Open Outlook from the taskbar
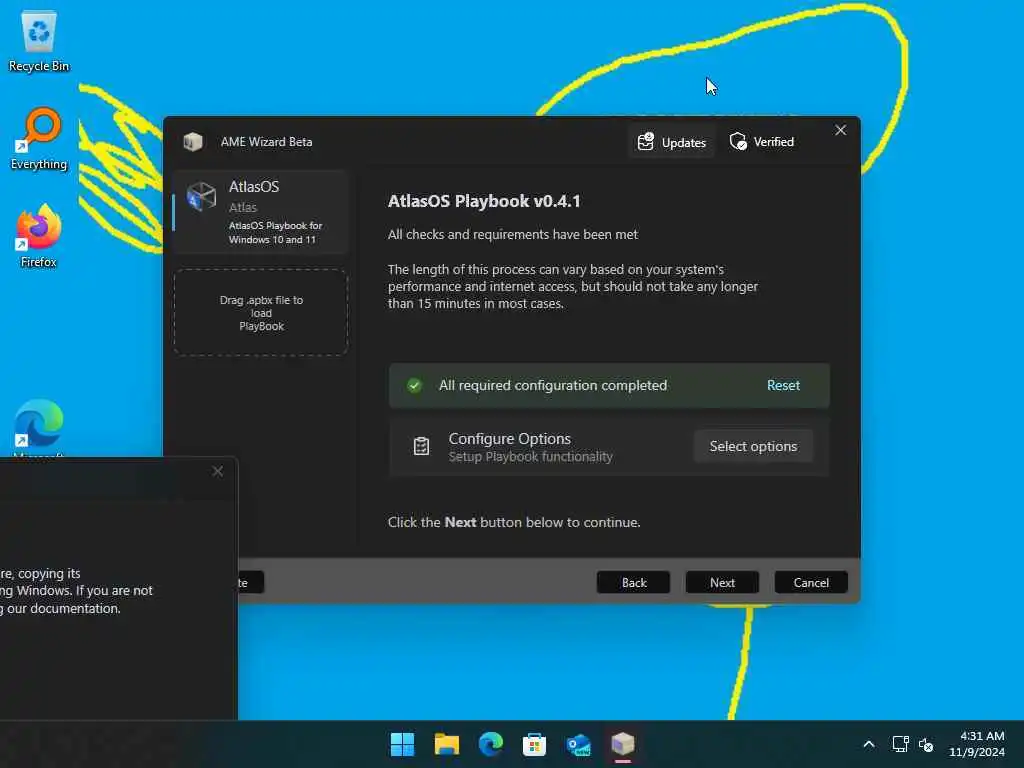The width and height of the screenshot is (1024, 768). pos(579,744)
